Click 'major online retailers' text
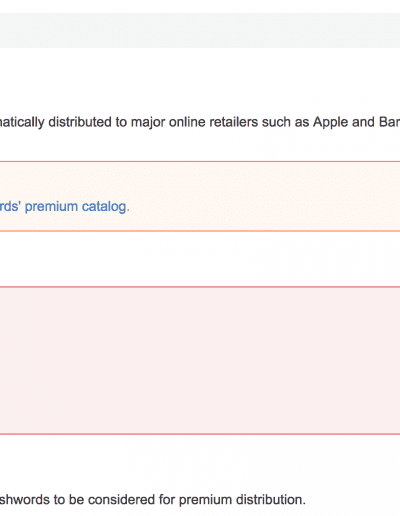The height and width of the screenshot is (516, 400). [x=194, y=122]
